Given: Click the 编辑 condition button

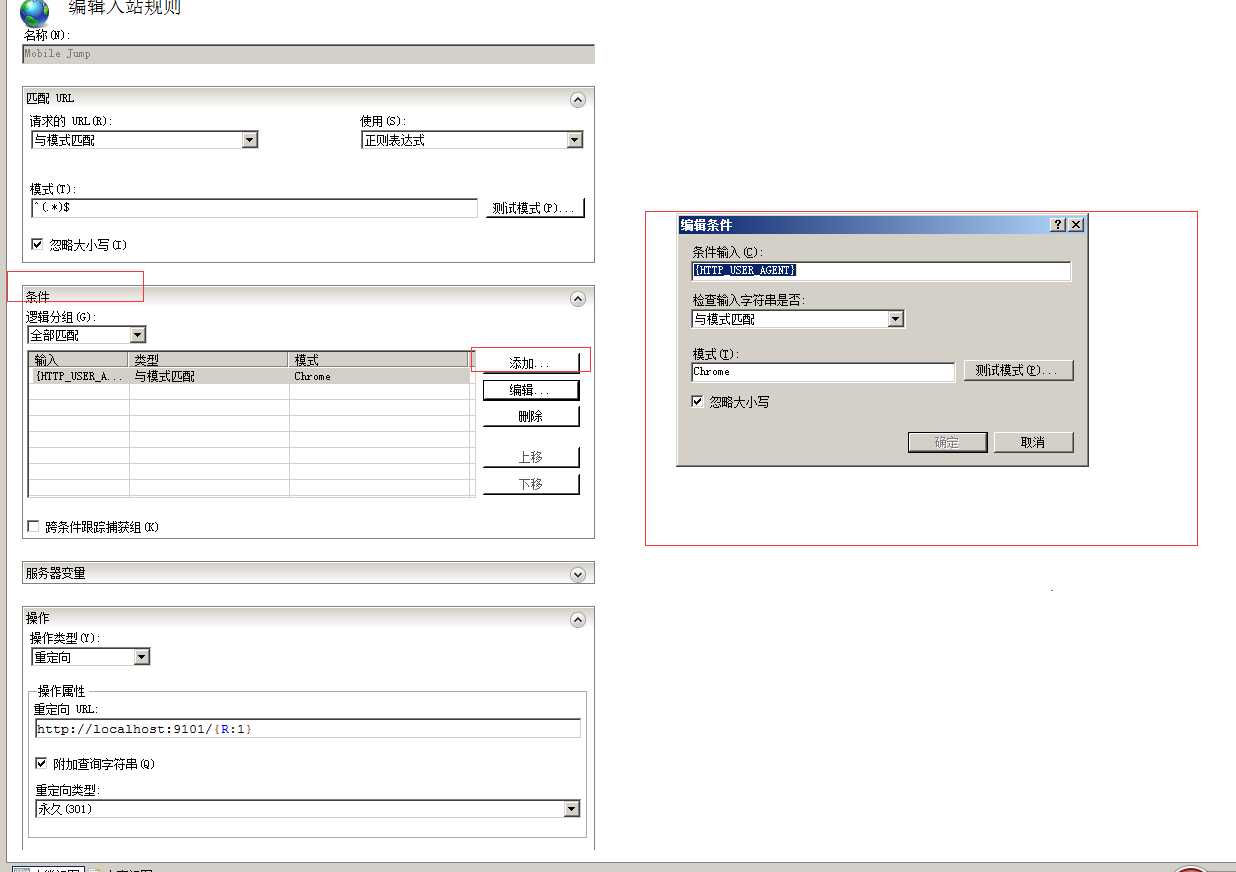Looking at the screenshot, I should tap(530, 390).
